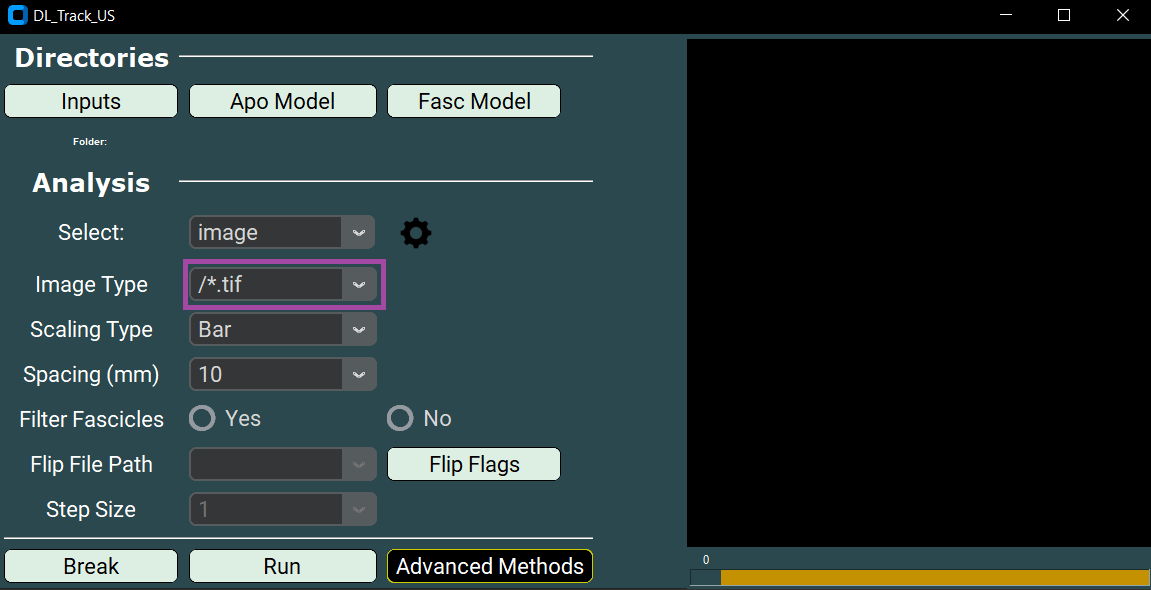Expand the Spacing (mm) dropdown
The width and height of the screenshot is (1151, 590).
pos(282,374)
